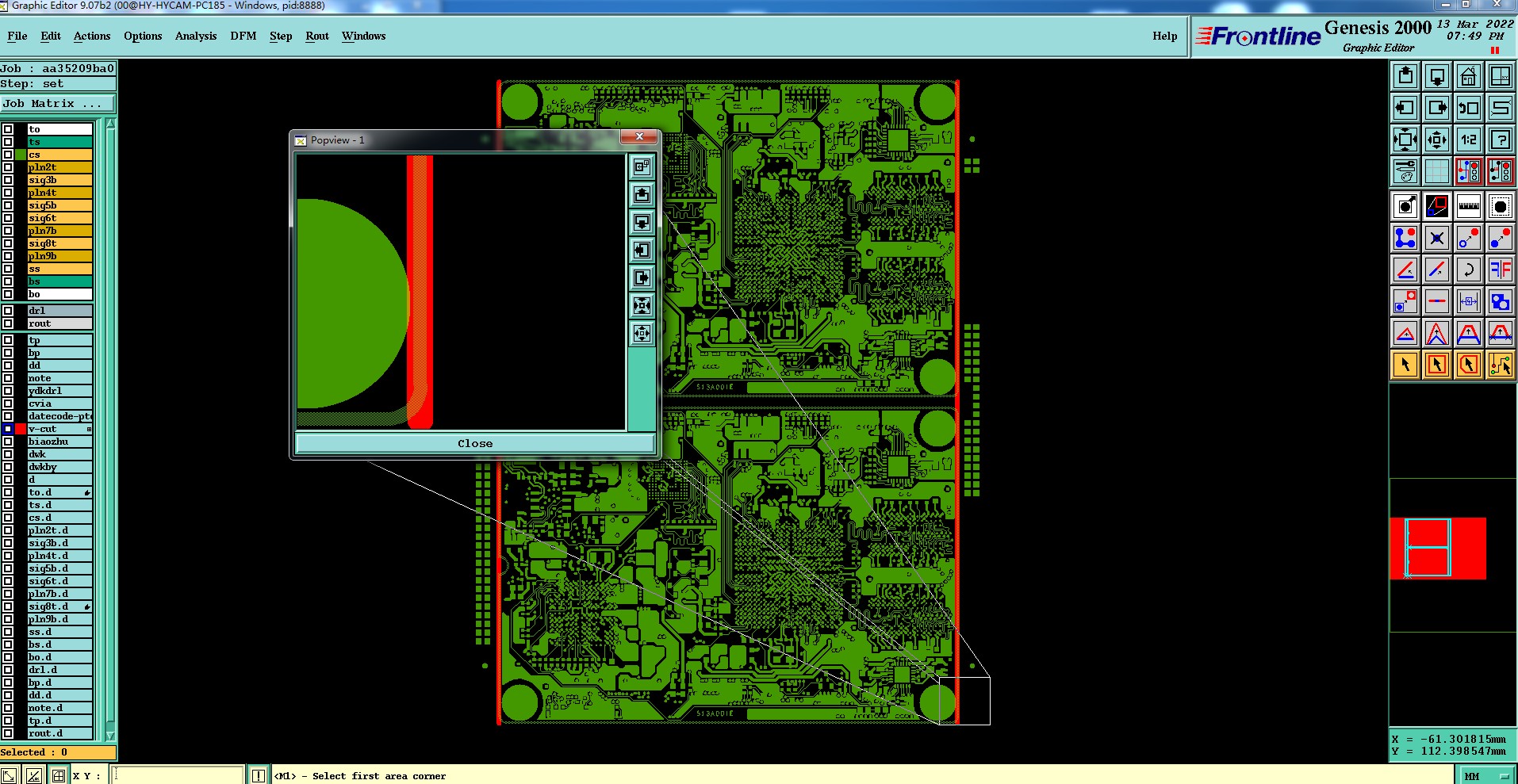
Task: Open the MM units dropdown
Action: pyautogui.click(x=1486, y=776)
